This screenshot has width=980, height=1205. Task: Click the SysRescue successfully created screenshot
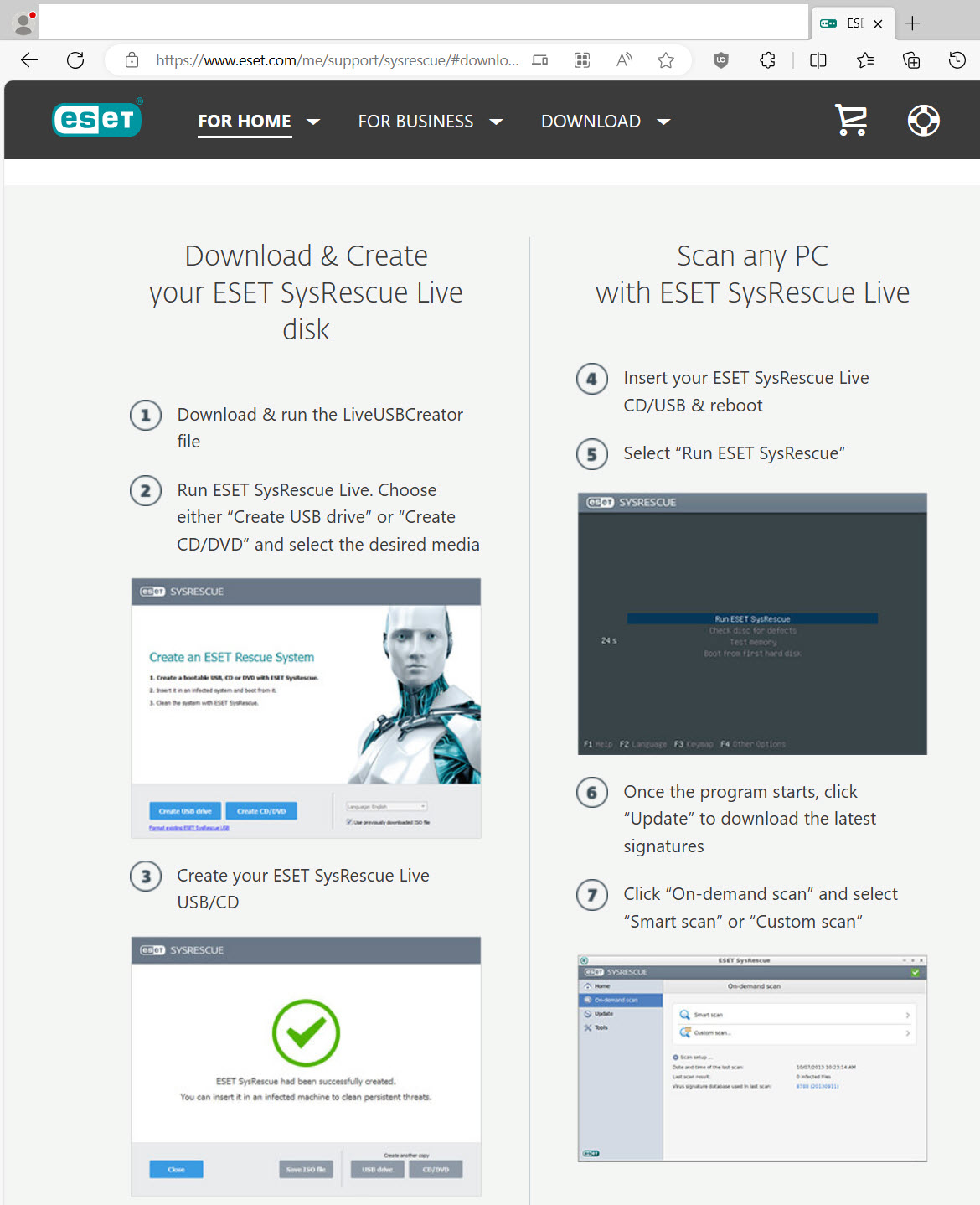306,1066
